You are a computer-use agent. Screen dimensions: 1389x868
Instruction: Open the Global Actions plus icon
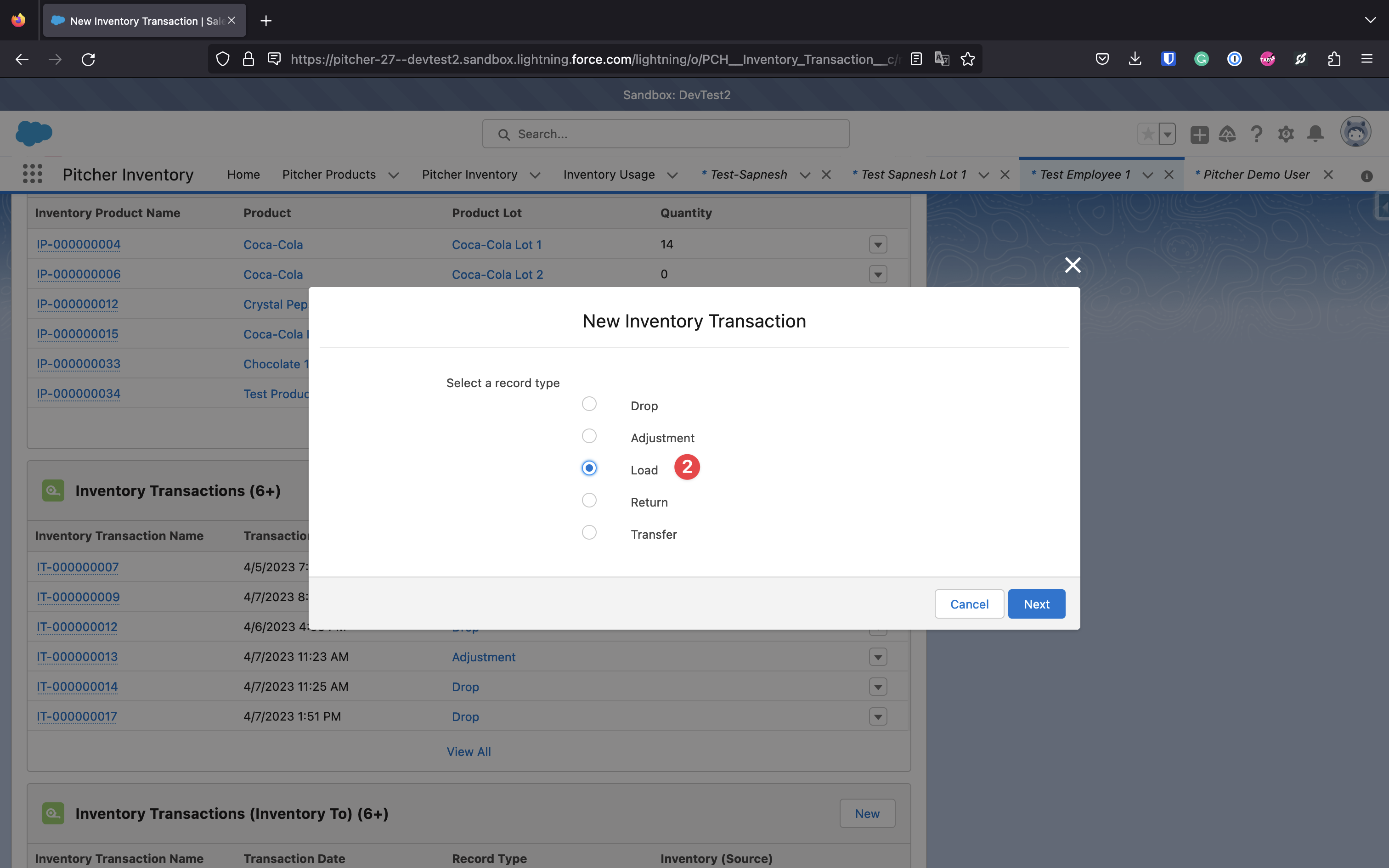(1199, 134)
